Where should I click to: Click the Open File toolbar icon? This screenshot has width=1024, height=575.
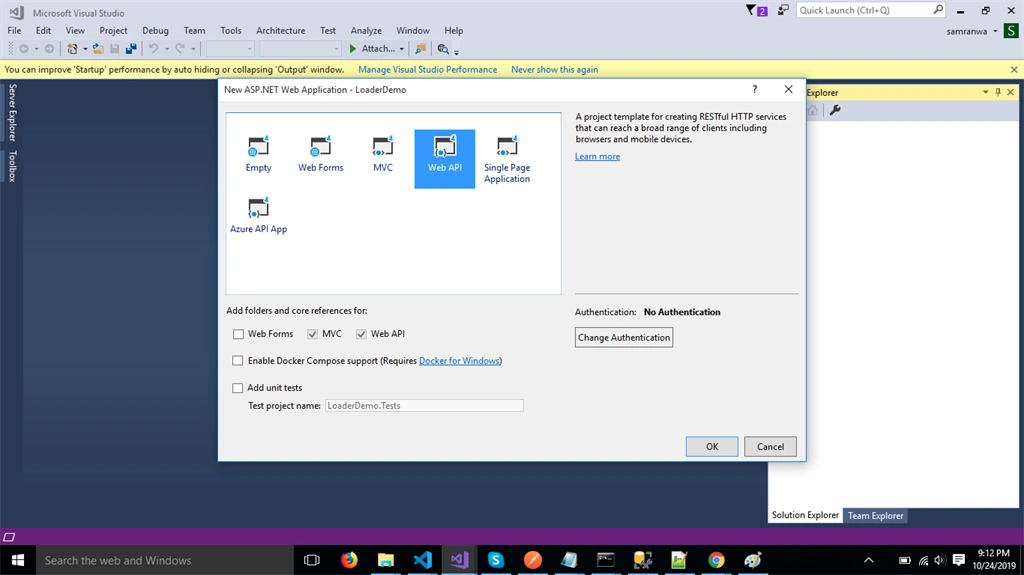coord(98,49)
